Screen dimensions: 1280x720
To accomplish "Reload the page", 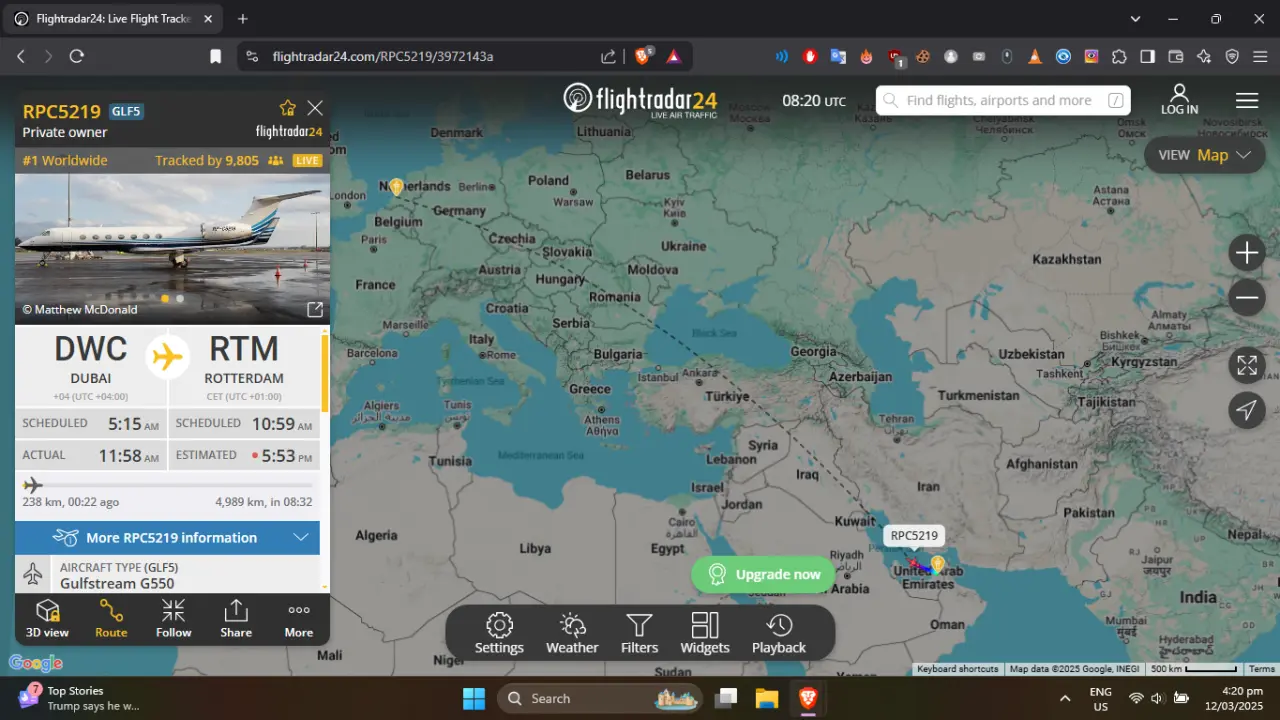I will click(77, 57).
